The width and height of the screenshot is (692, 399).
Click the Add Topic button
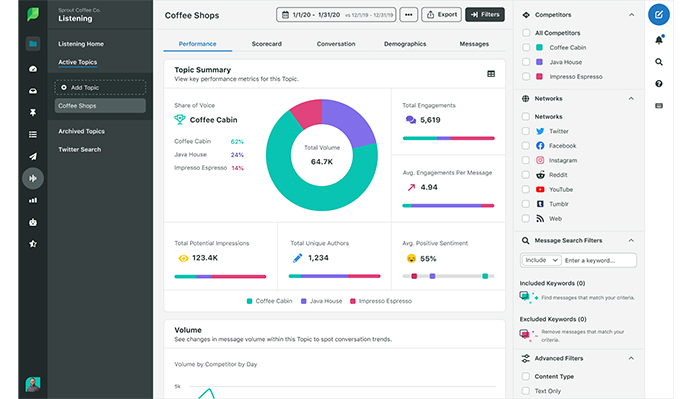pos(100,87)
